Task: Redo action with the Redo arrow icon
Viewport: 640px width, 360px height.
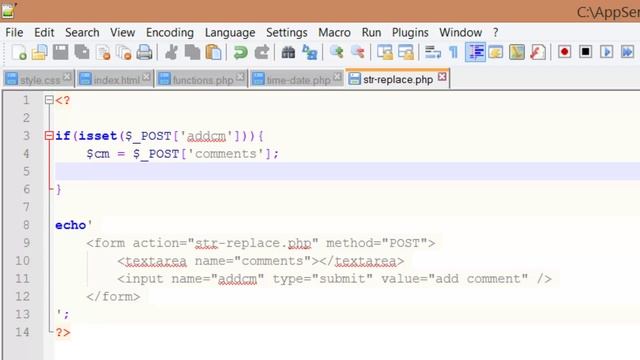Action: coord(262,53)
